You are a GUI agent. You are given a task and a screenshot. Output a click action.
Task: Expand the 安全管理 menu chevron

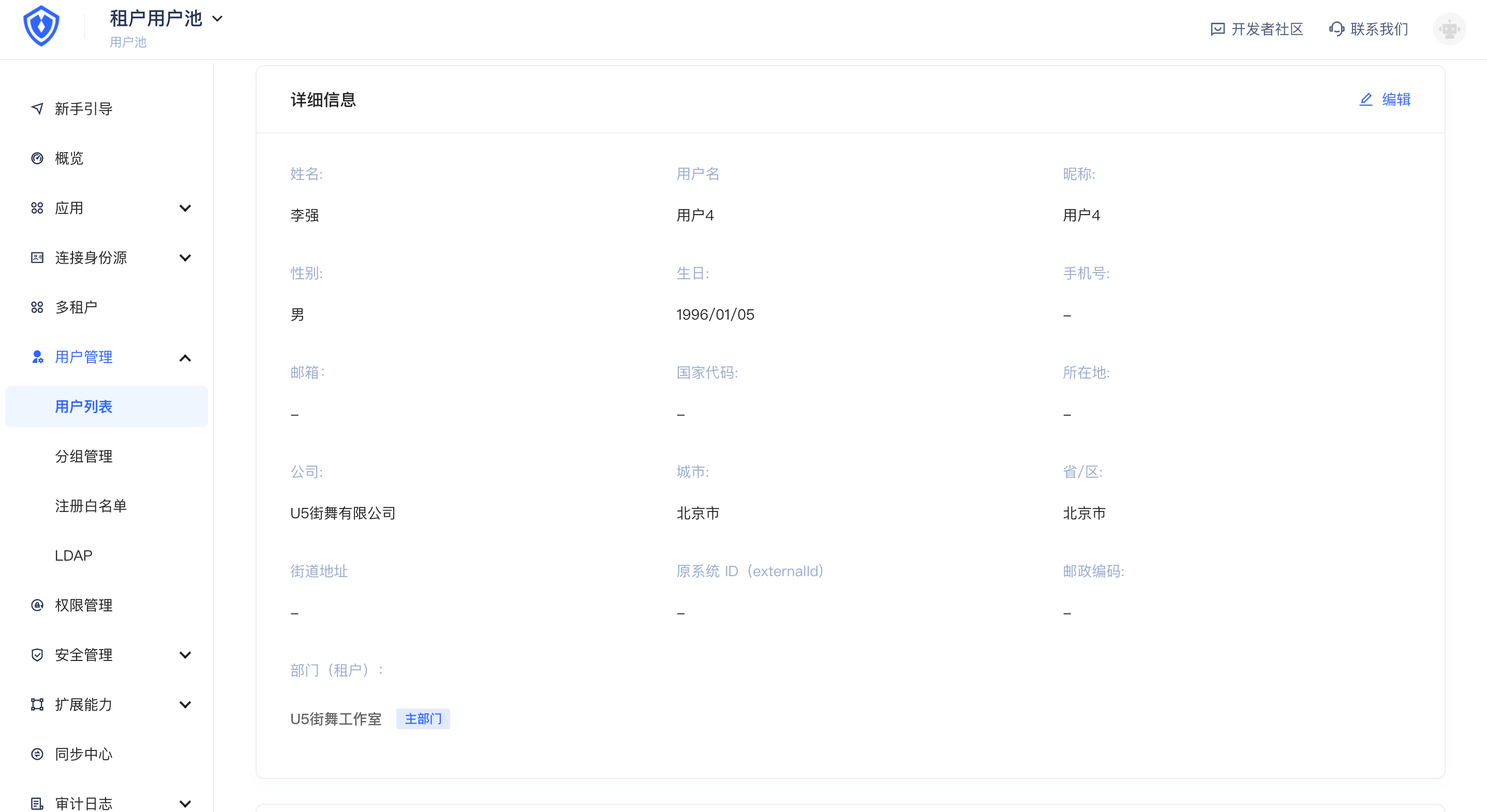pyautogui.click(x=185, y=654)
